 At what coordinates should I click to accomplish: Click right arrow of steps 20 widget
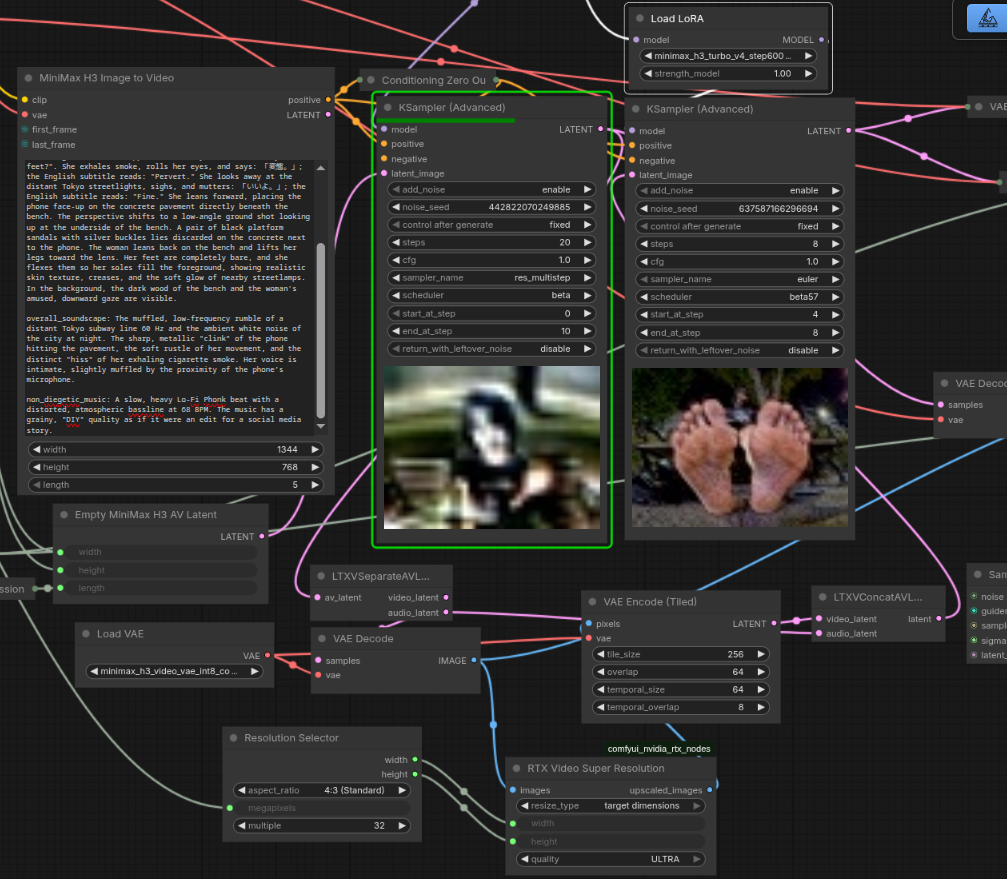click(587, 242)
